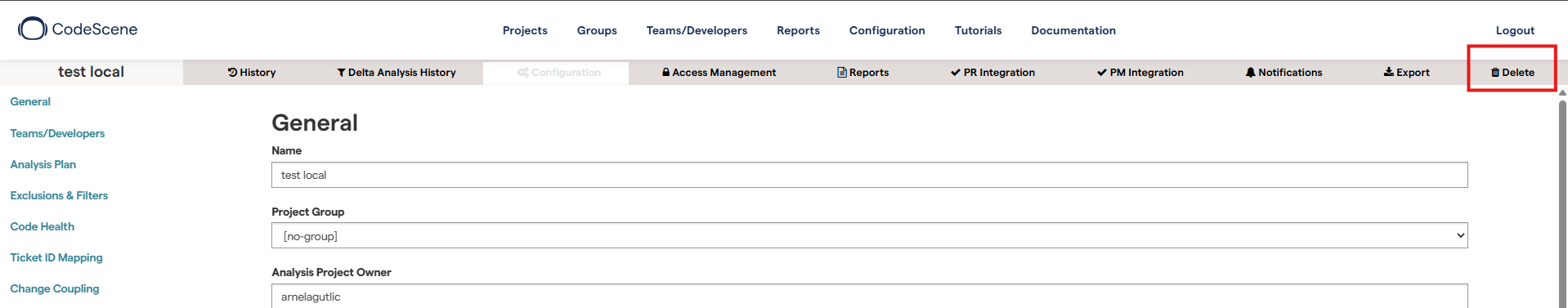The width and height of the screenshot is (1568, 308).
Task: Click the General page heading
Action: [315, 123]
